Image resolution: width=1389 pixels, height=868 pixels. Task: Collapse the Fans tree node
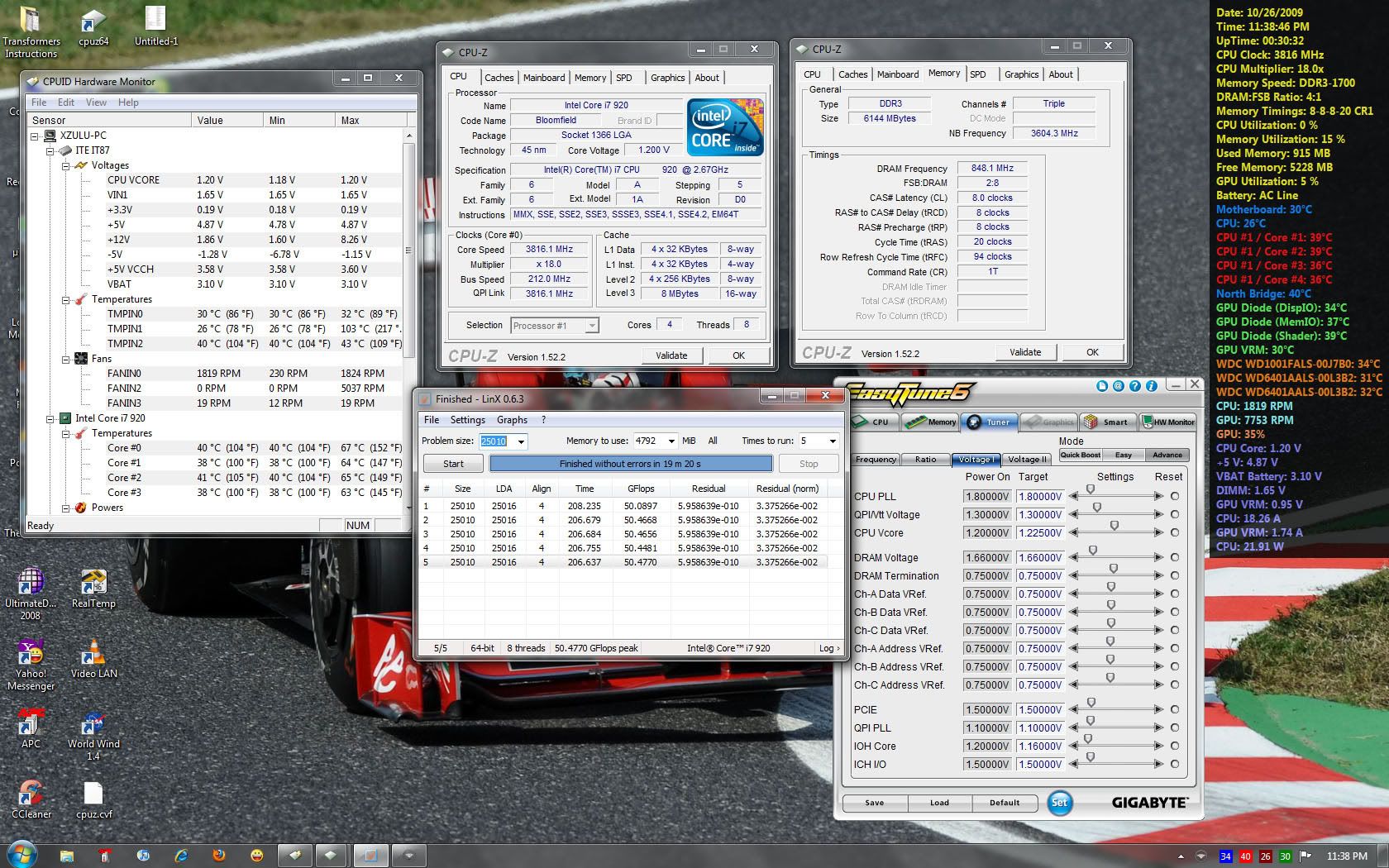pyautogui.click(x=65, y=359)
